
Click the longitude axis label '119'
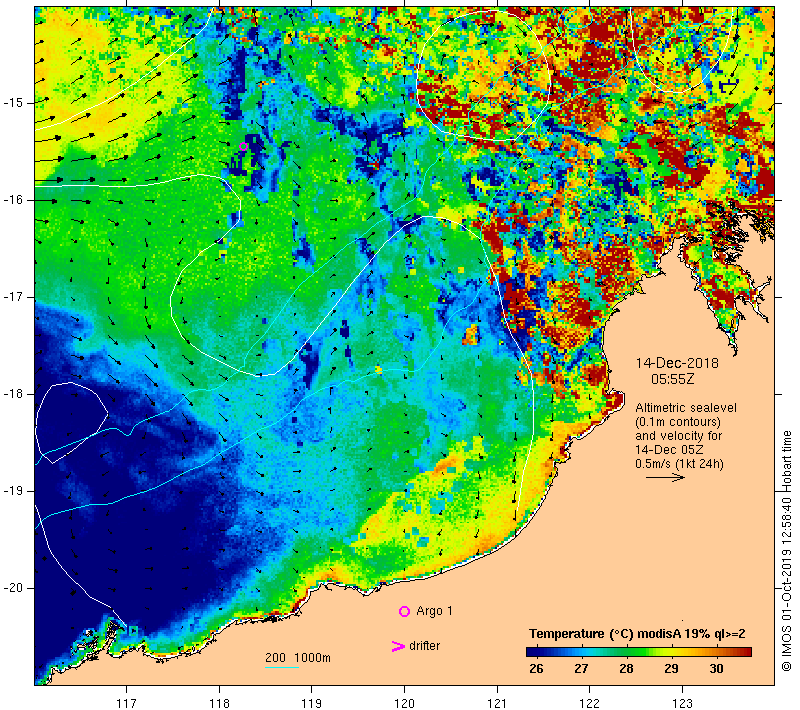311,703
